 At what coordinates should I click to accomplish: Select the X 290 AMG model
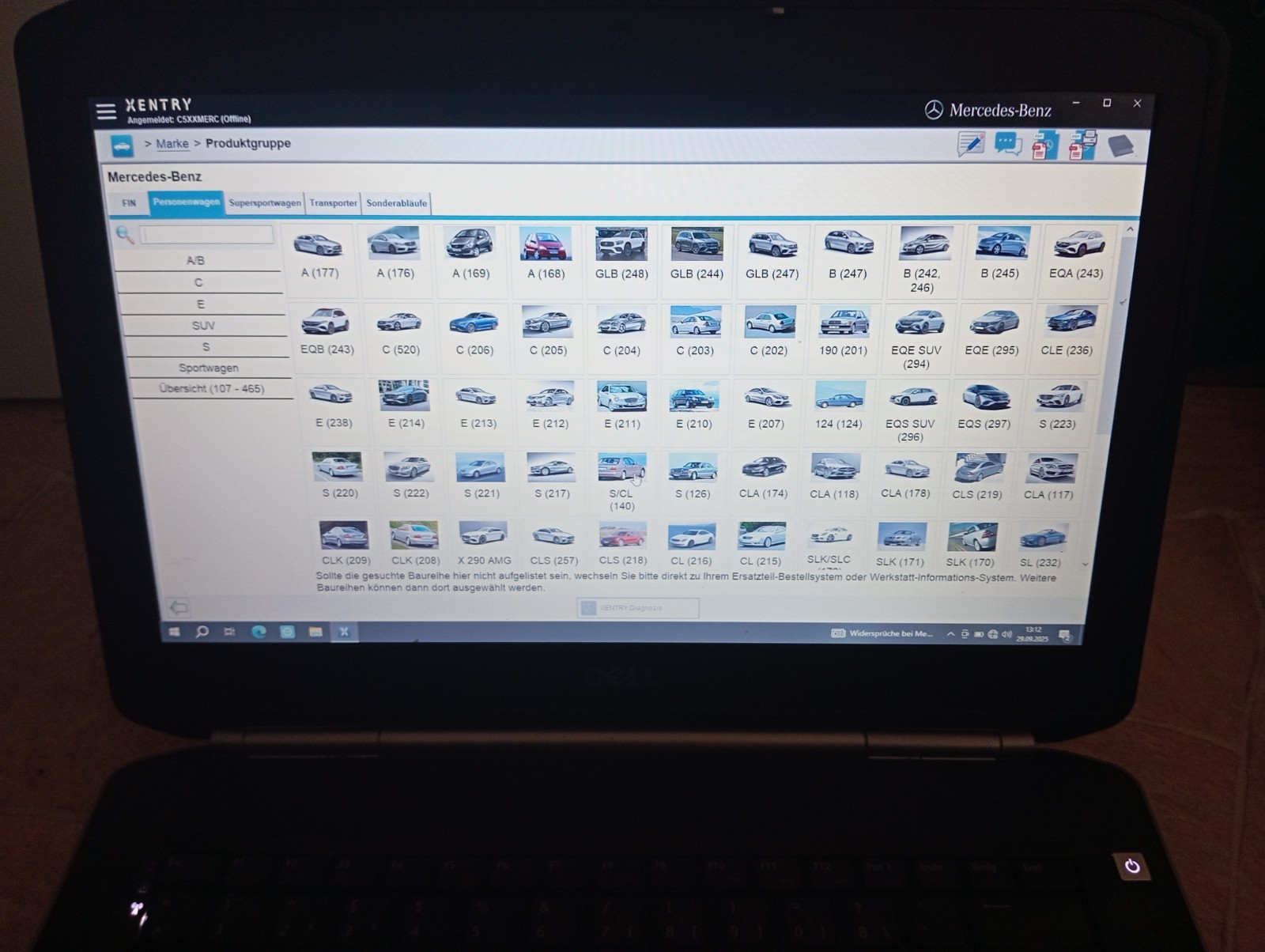(x=484, y=543)
